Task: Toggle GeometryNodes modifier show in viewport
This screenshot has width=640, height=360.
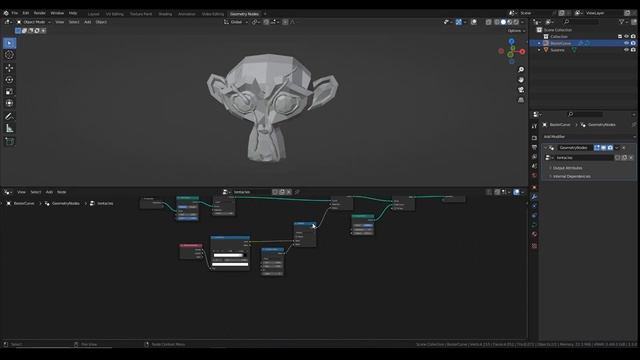Action: tap(603, 148)
